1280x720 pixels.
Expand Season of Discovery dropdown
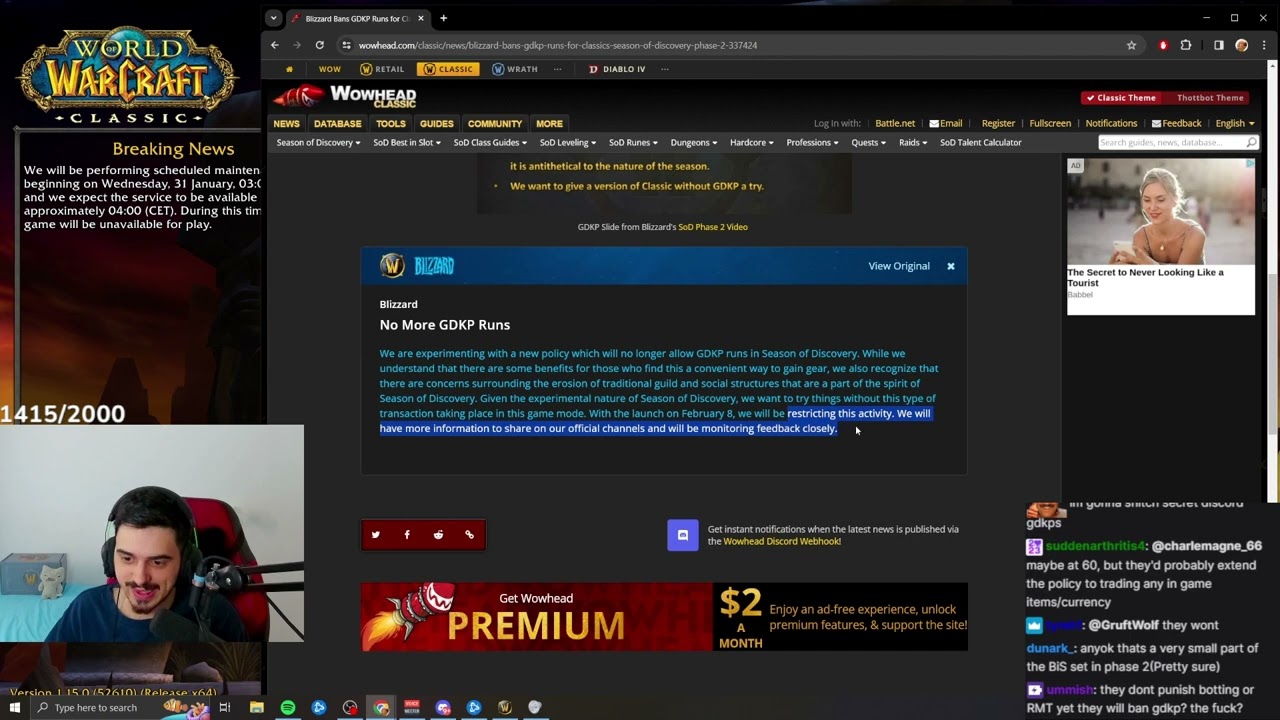coord(318,142)
